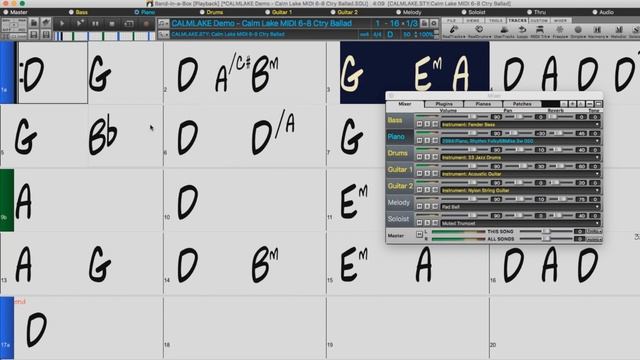
Task: Select the Soloist track radio button
Action: [x=464, y=12]
